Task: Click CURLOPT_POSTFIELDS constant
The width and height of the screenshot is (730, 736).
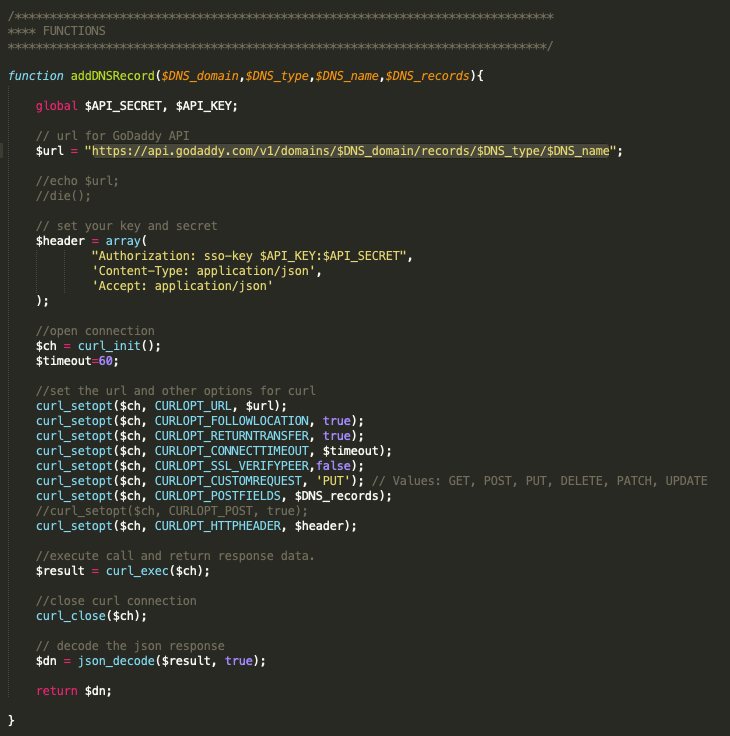Action: point(218,496)
